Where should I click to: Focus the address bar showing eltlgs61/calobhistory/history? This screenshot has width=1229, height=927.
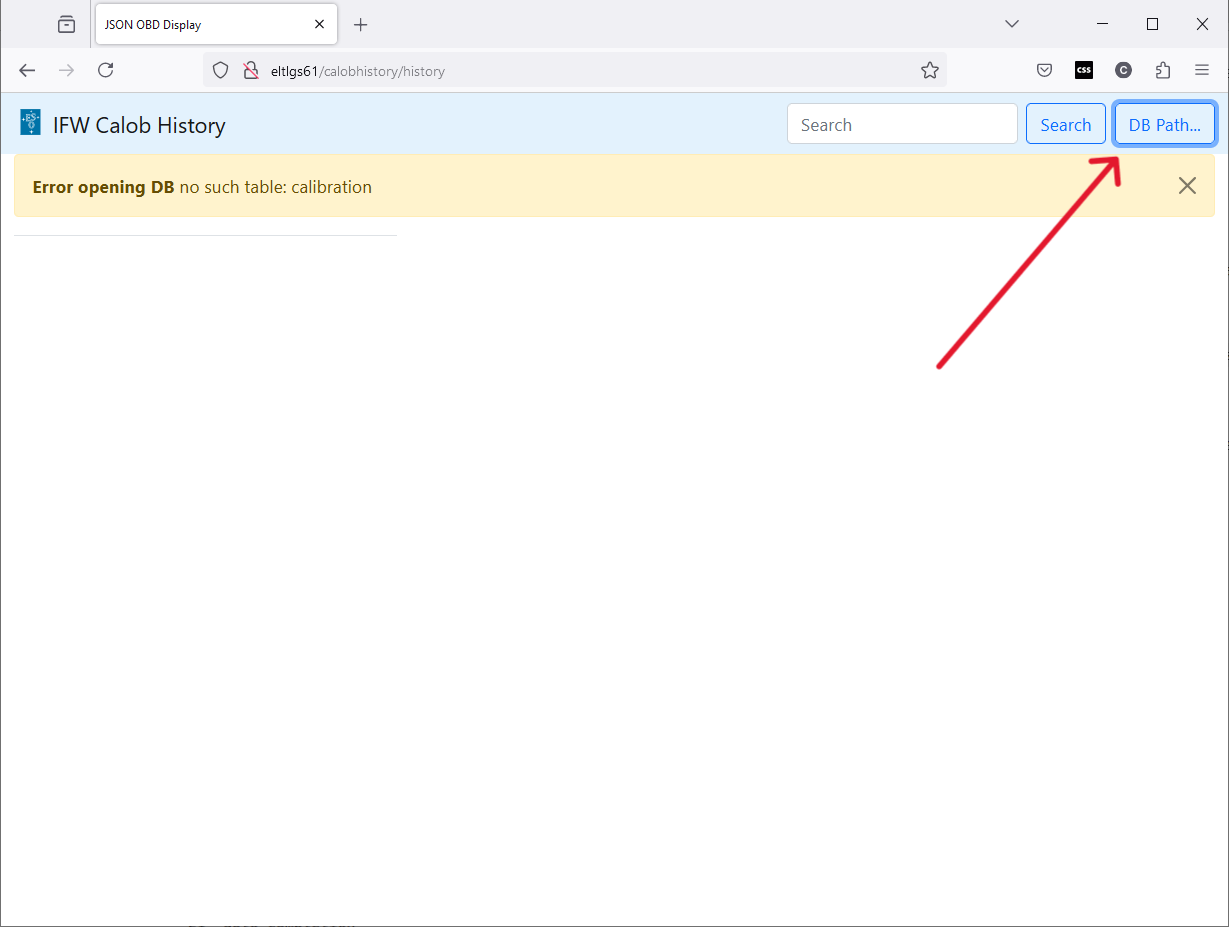(x=580, y=71)
